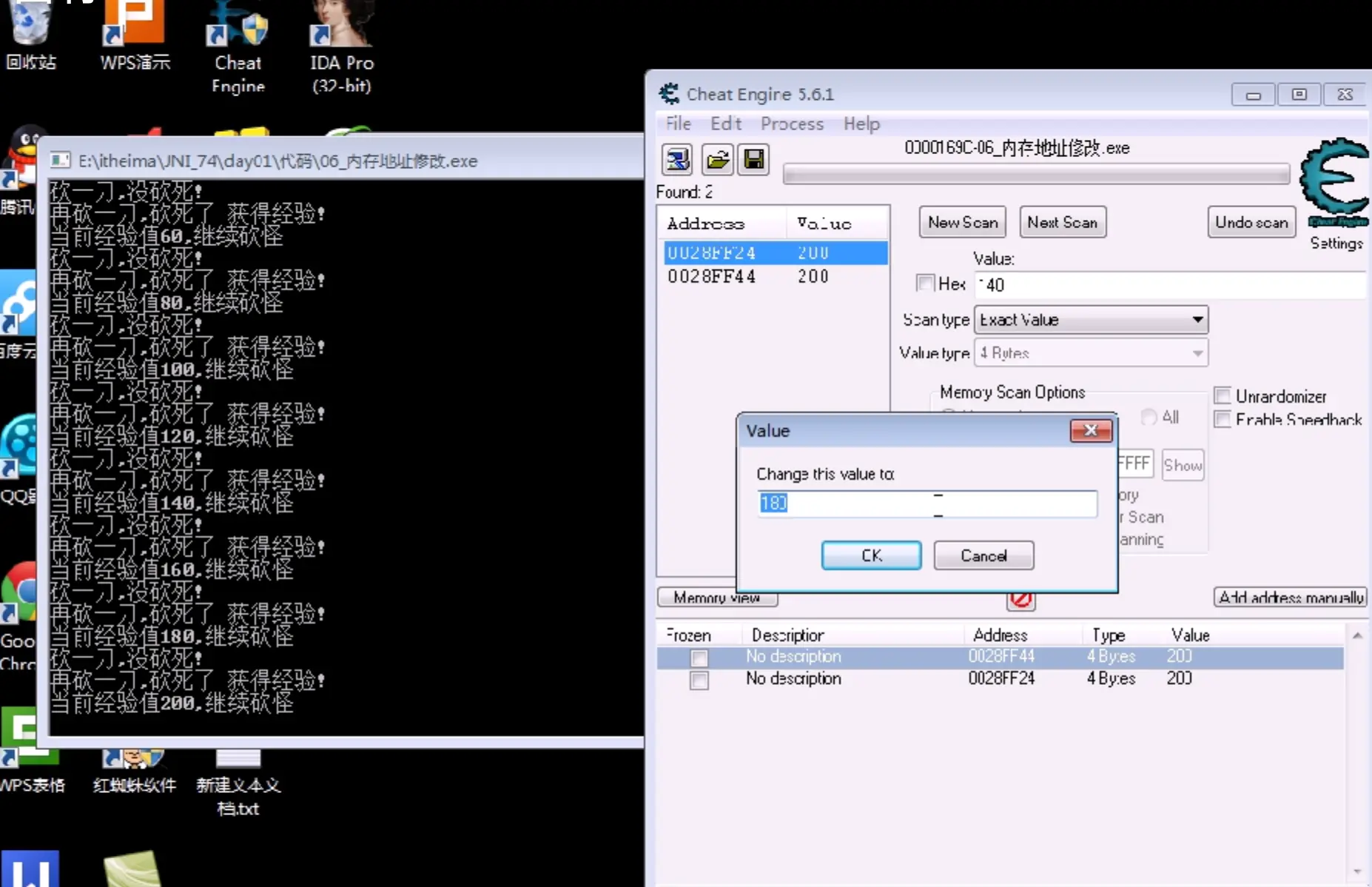Click the console window title bar icon
1372x887 pixels.
60,160
